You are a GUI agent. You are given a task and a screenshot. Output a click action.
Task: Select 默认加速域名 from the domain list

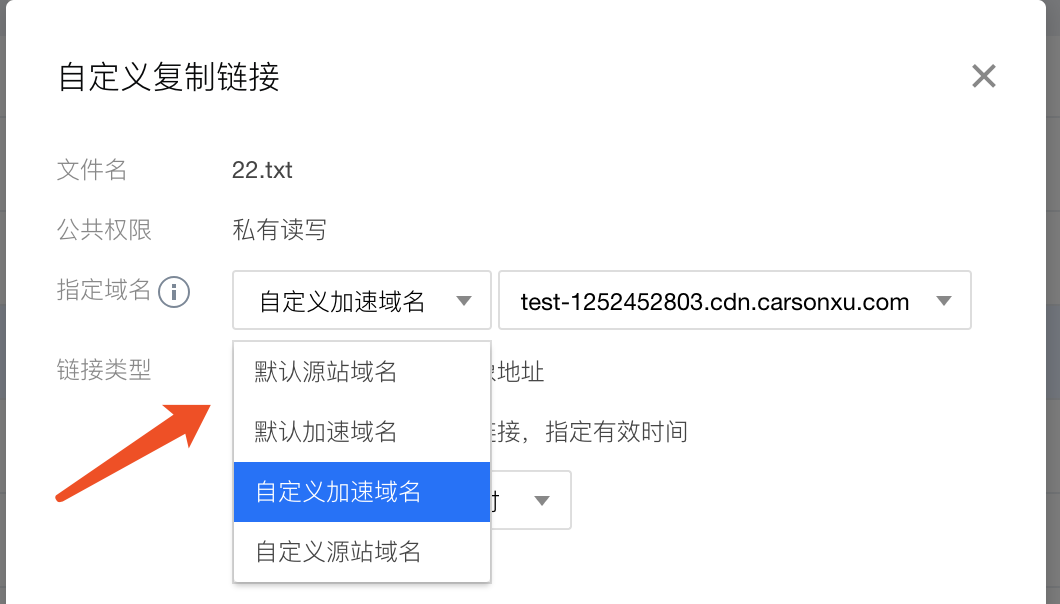[x=320, y=430]
